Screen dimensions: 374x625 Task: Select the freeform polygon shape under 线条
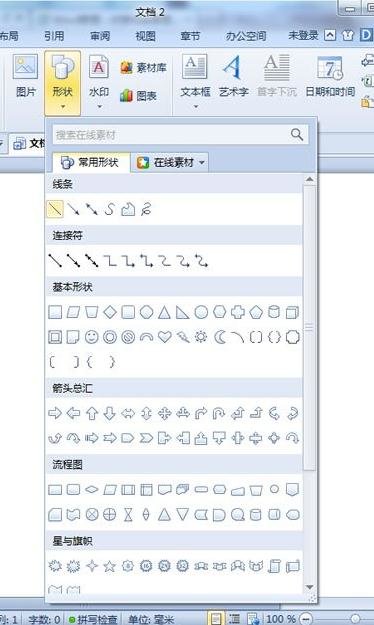[128, 209]
